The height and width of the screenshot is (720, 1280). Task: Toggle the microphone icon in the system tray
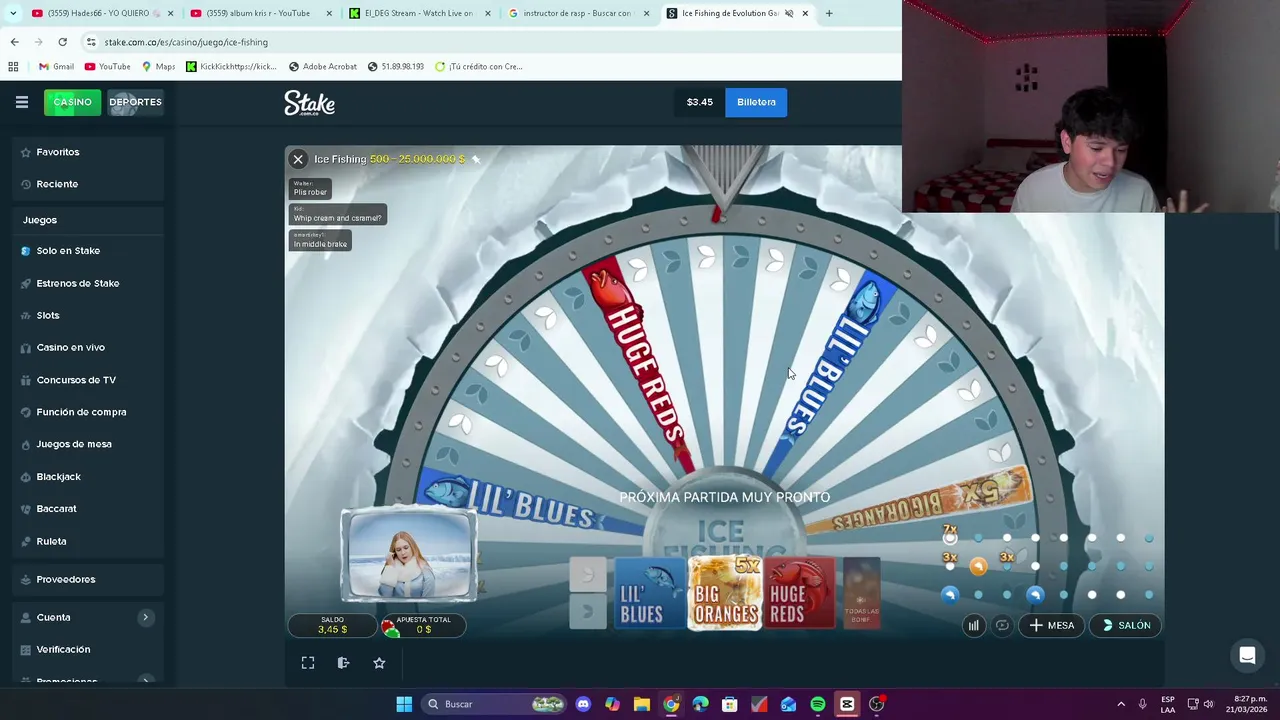pos(1142,704)
